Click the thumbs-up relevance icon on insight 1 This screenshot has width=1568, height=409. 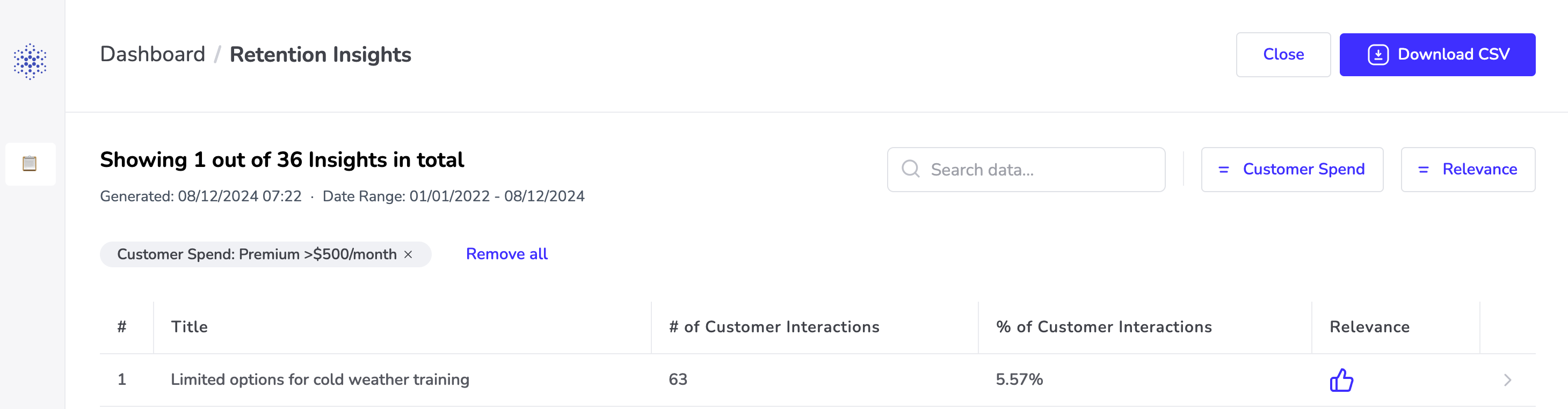coord(1341,380)
